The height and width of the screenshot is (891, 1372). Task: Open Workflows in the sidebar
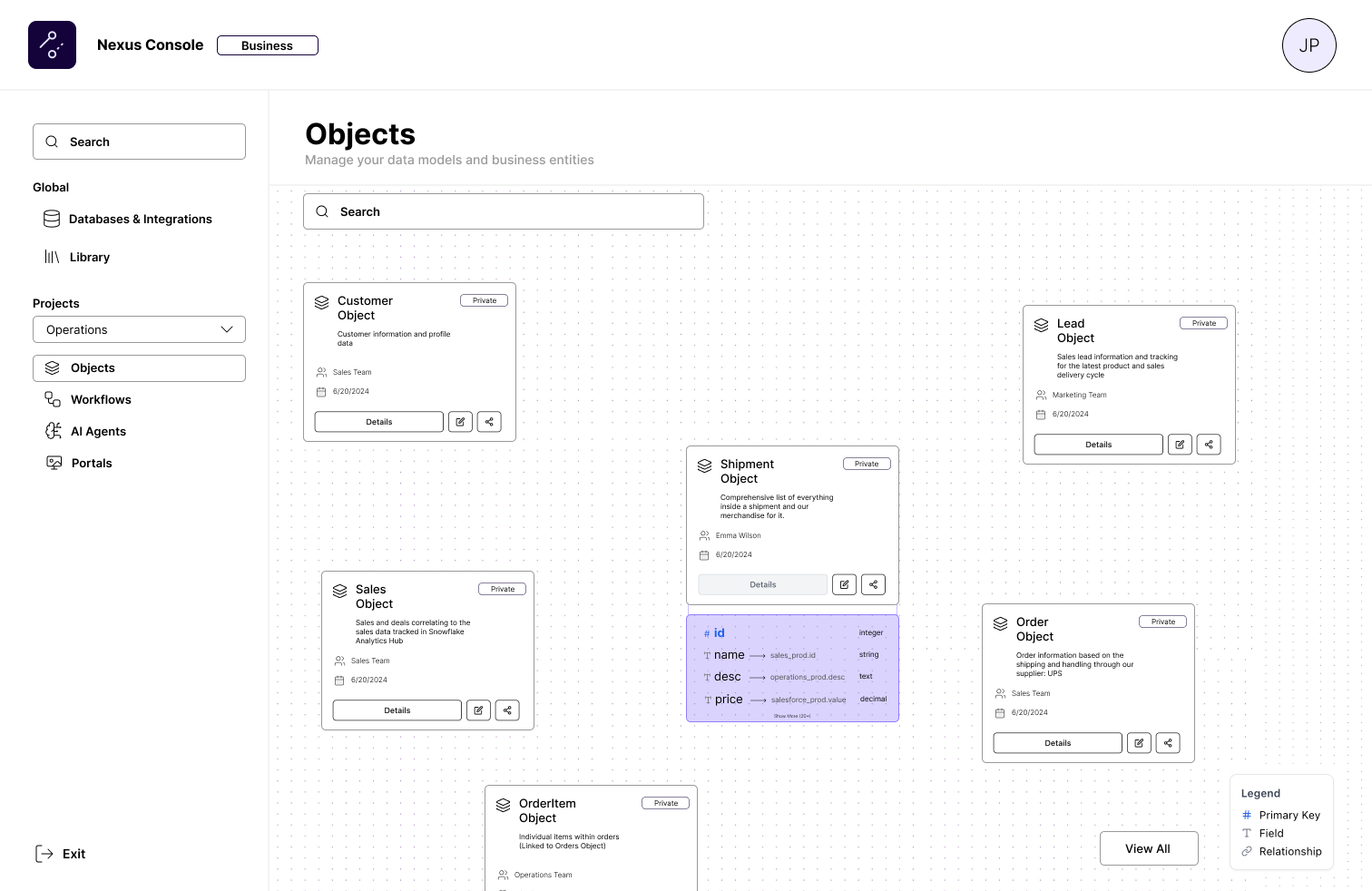coord(101,400)
